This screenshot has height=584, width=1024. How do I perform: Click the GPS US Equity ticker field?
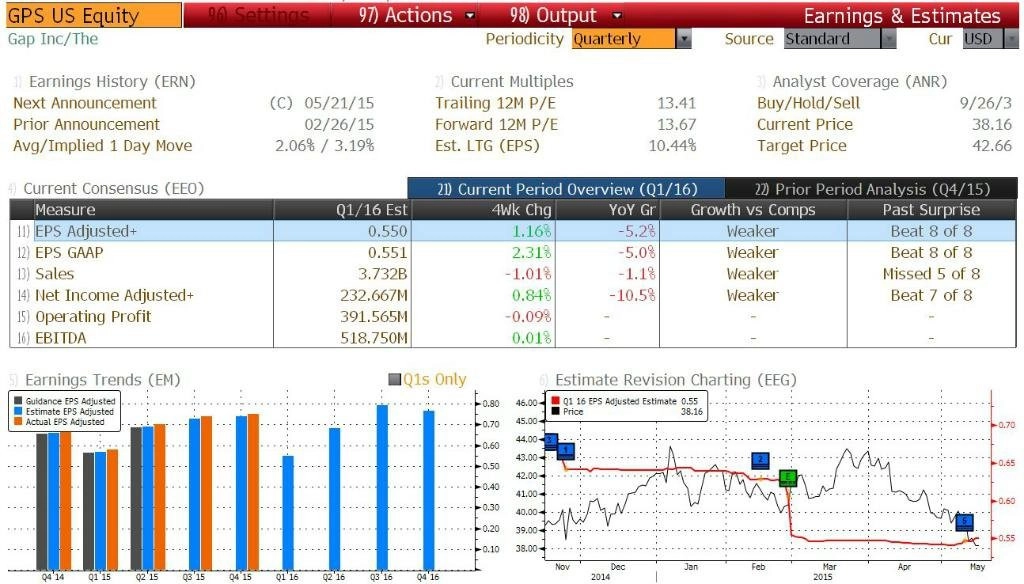(93, 16)
